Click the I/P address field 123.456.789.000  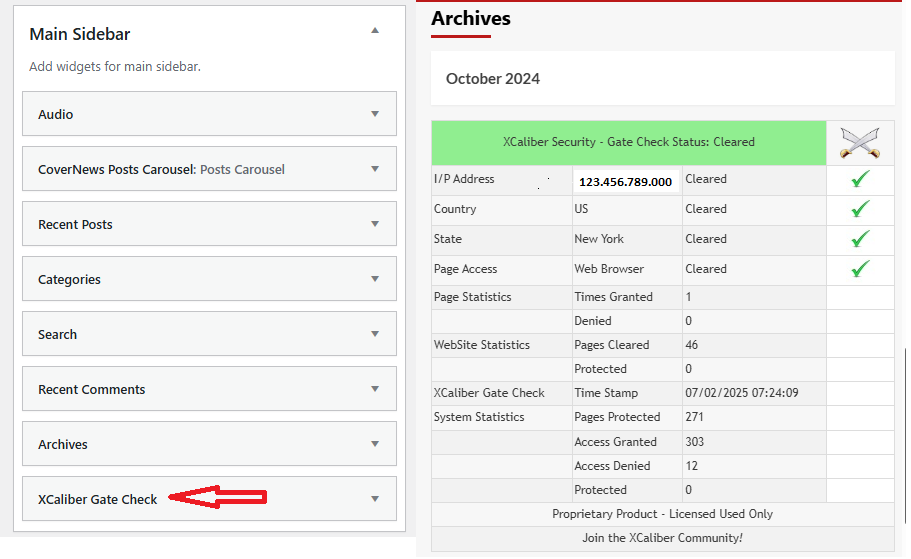[626, 182]
